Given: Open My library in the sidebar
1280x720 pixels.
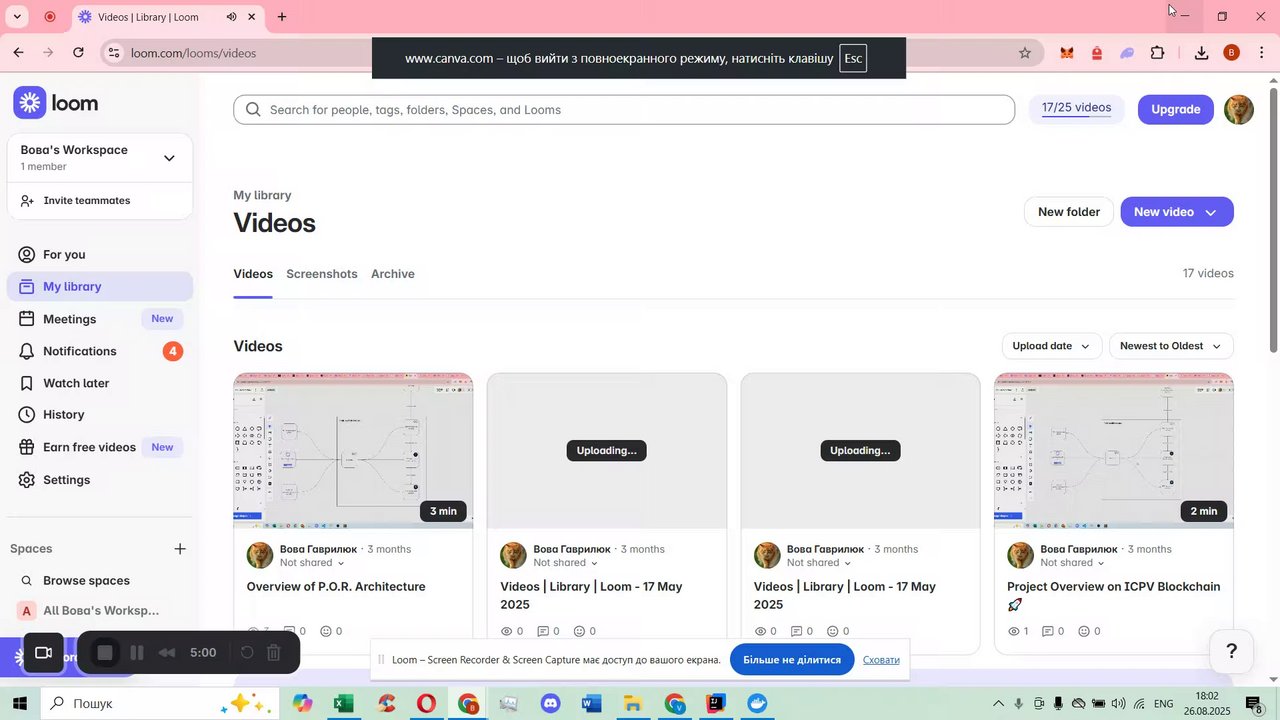Looking at the screenshot, I should 100,286.
